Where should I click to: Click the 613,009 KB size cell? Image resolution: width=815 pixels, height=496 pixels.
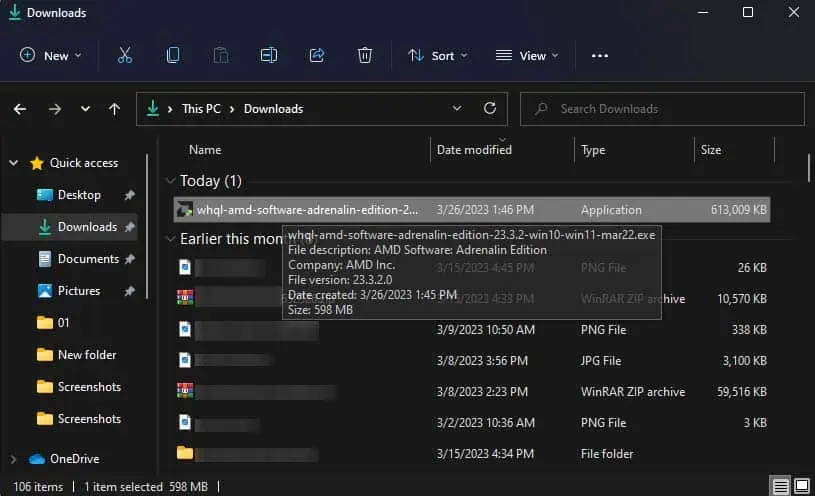[739, 210]
